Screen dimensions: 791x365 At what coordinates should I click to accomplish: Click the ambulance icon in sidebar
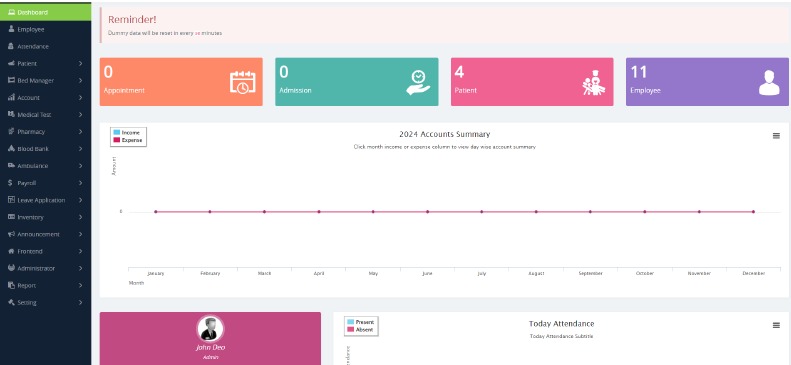(11, 166)
